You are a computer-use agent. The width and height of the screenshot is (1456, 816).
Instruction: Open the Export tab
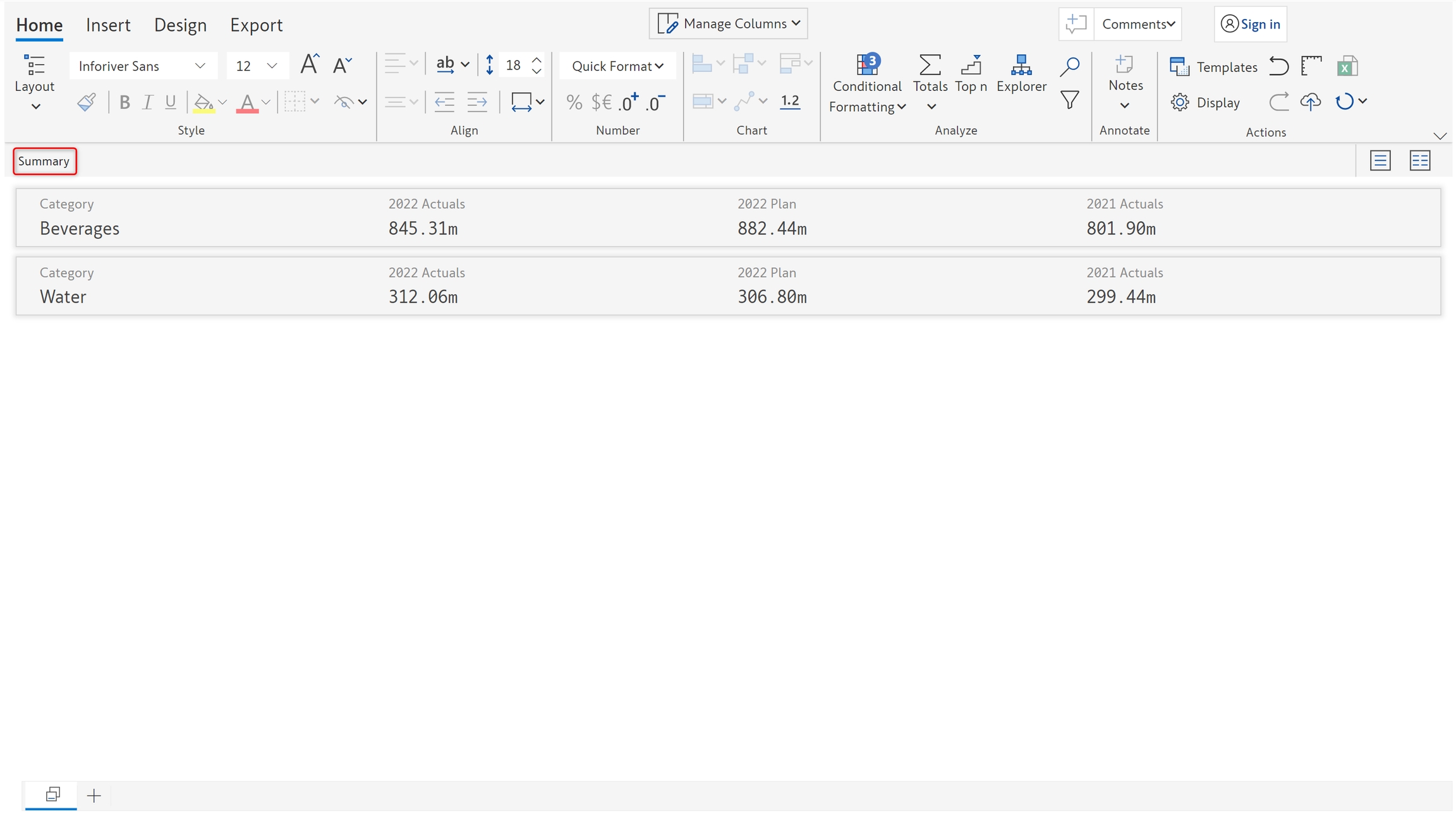tap(256, 25)
